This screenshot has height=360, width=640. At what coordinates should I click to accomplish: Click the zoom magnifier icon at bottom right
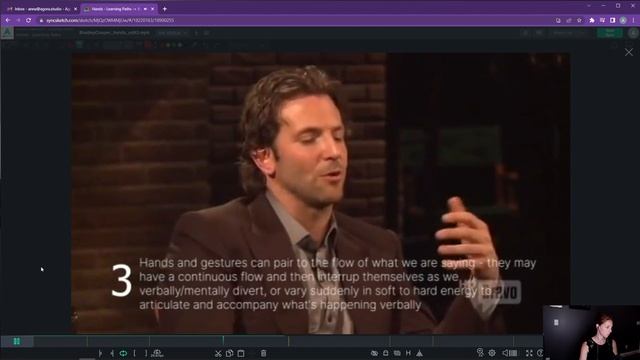[480, 353]
